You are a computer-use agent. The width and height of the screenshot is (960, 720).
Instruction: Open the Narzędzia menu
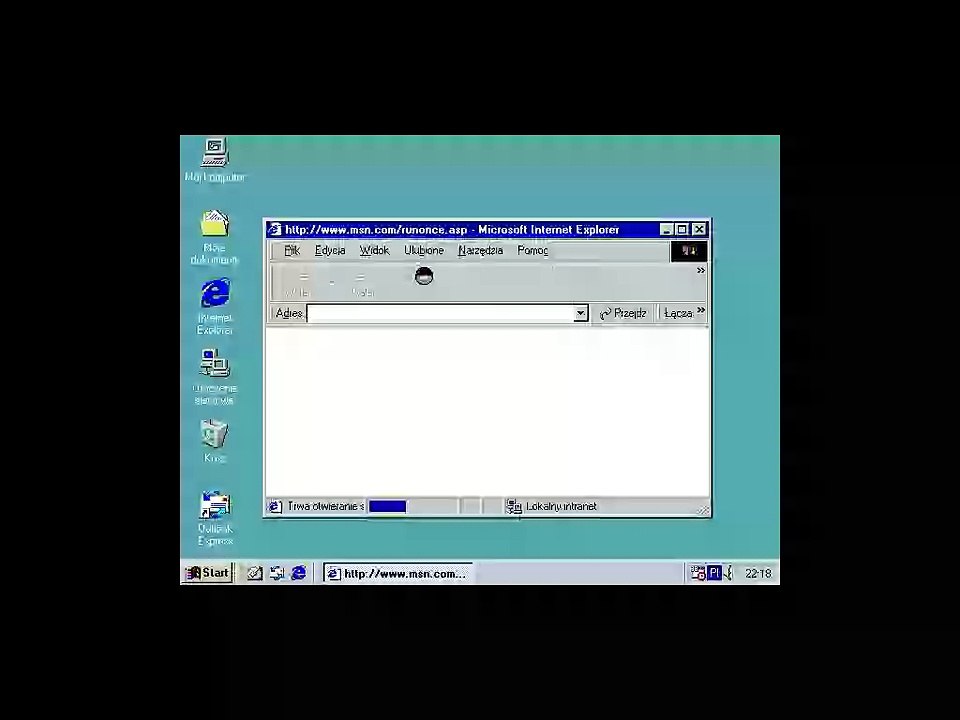481,250
